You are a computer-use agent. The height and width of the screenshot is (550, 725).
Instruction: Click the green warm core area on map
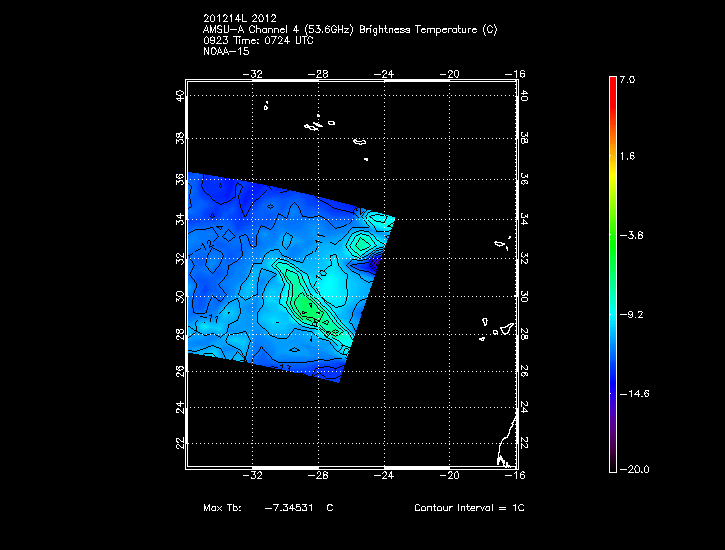[x=305, y=305]
